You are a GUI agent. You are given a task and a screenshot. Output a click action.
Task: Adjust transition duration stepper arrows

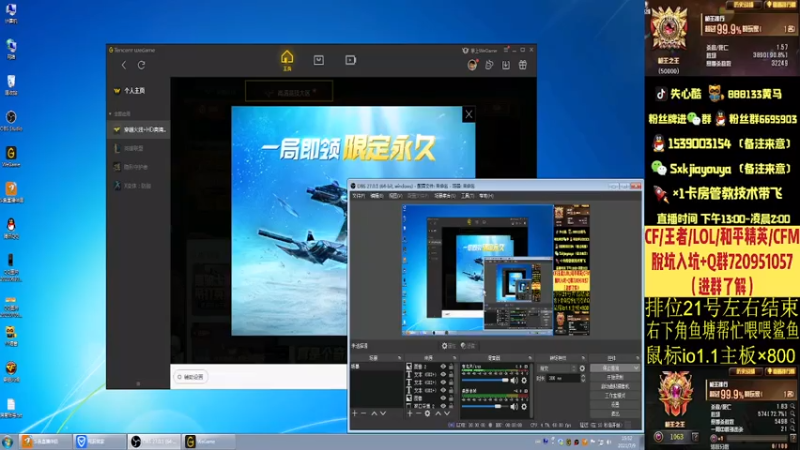[x=583, y=378]
